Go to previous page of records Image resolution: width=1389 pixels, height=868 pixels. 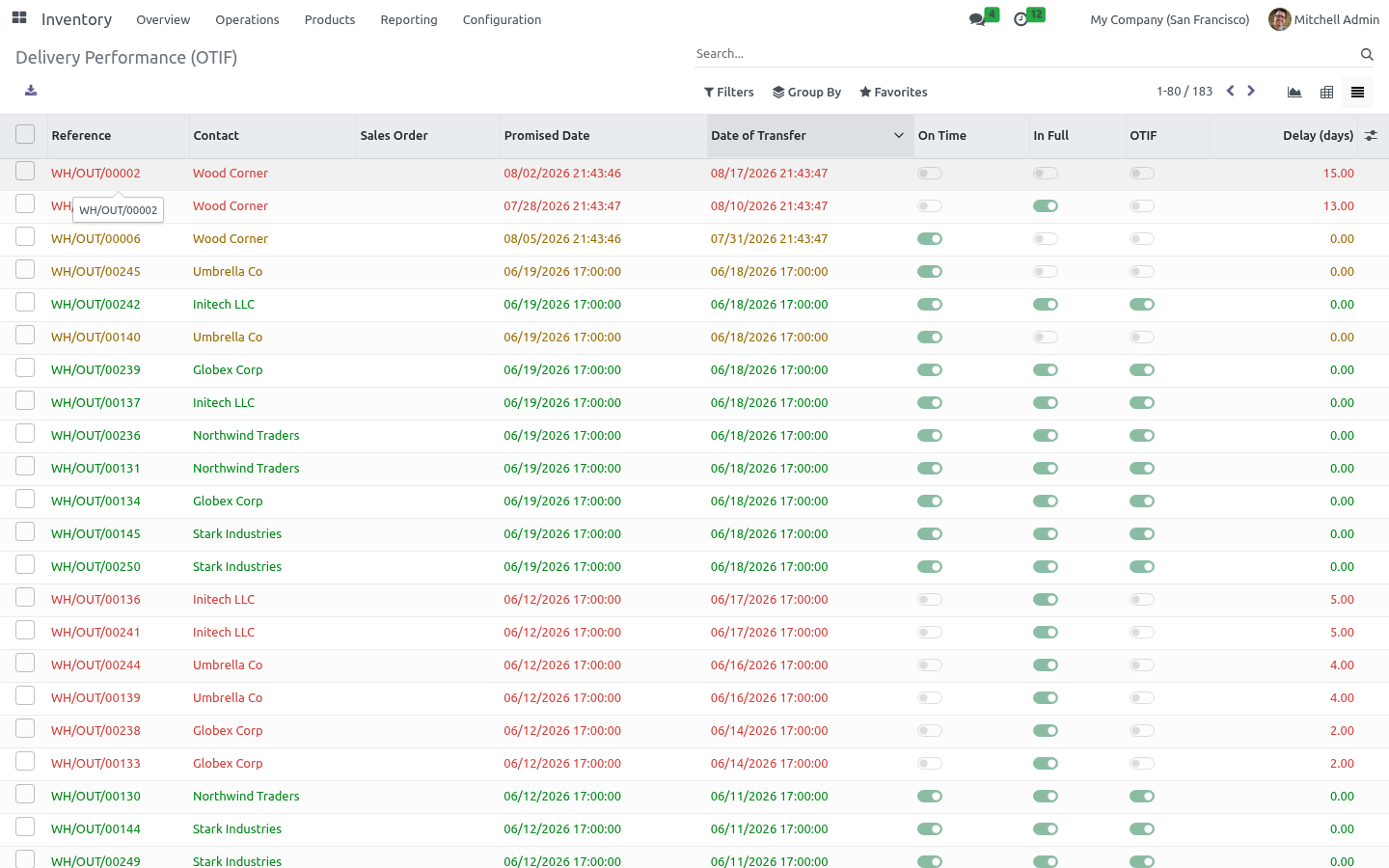(x=1230, y=91)
